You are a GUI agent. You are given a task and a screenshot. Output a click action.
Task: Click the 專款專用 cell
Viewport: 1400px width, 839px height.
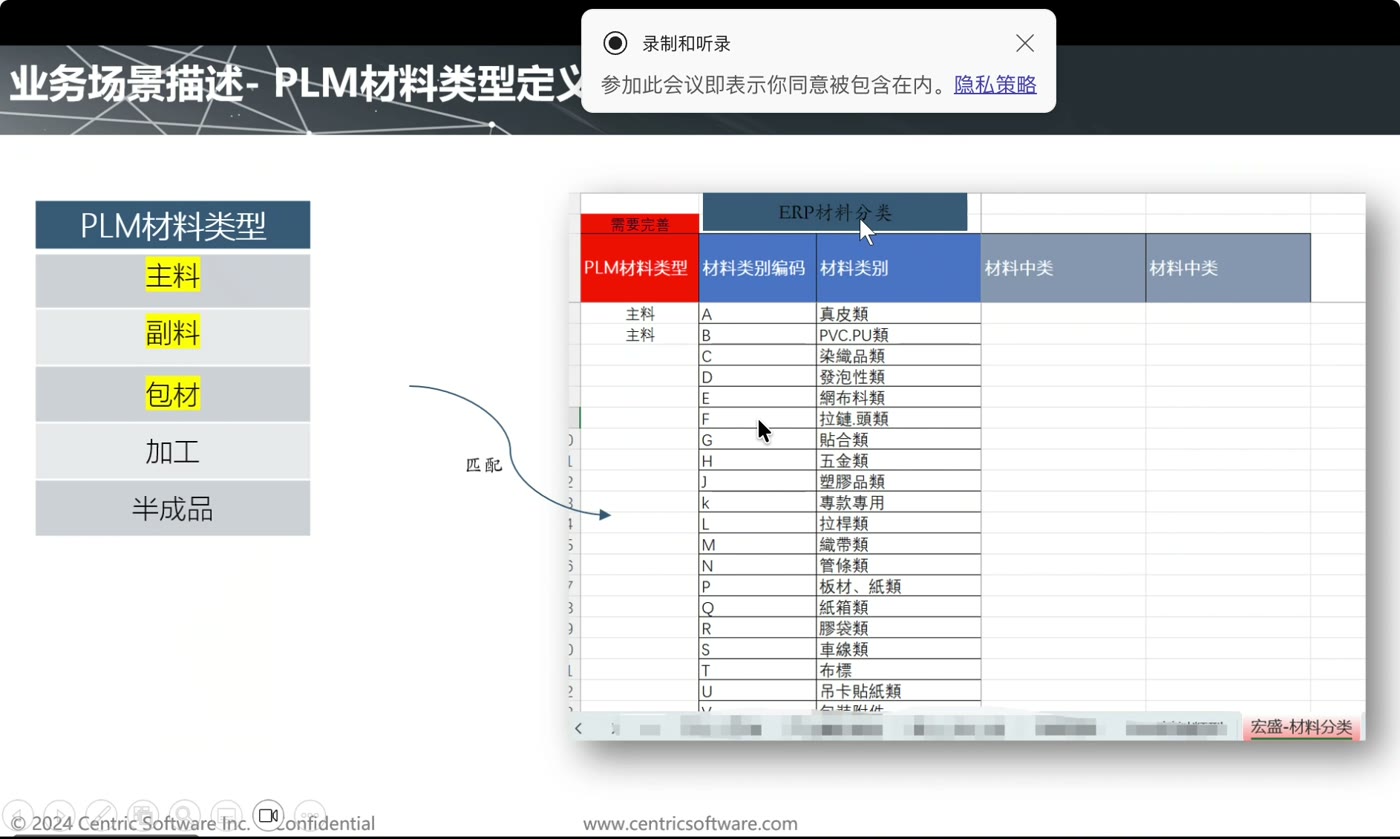pos(899,503)
